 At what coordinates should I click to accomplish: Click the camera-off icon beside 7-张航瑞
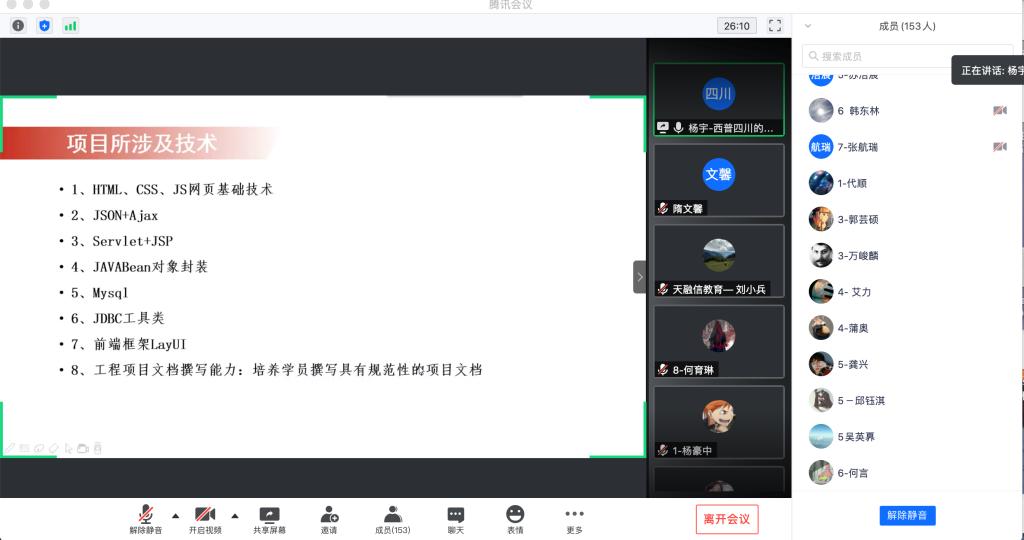(999, 147)
